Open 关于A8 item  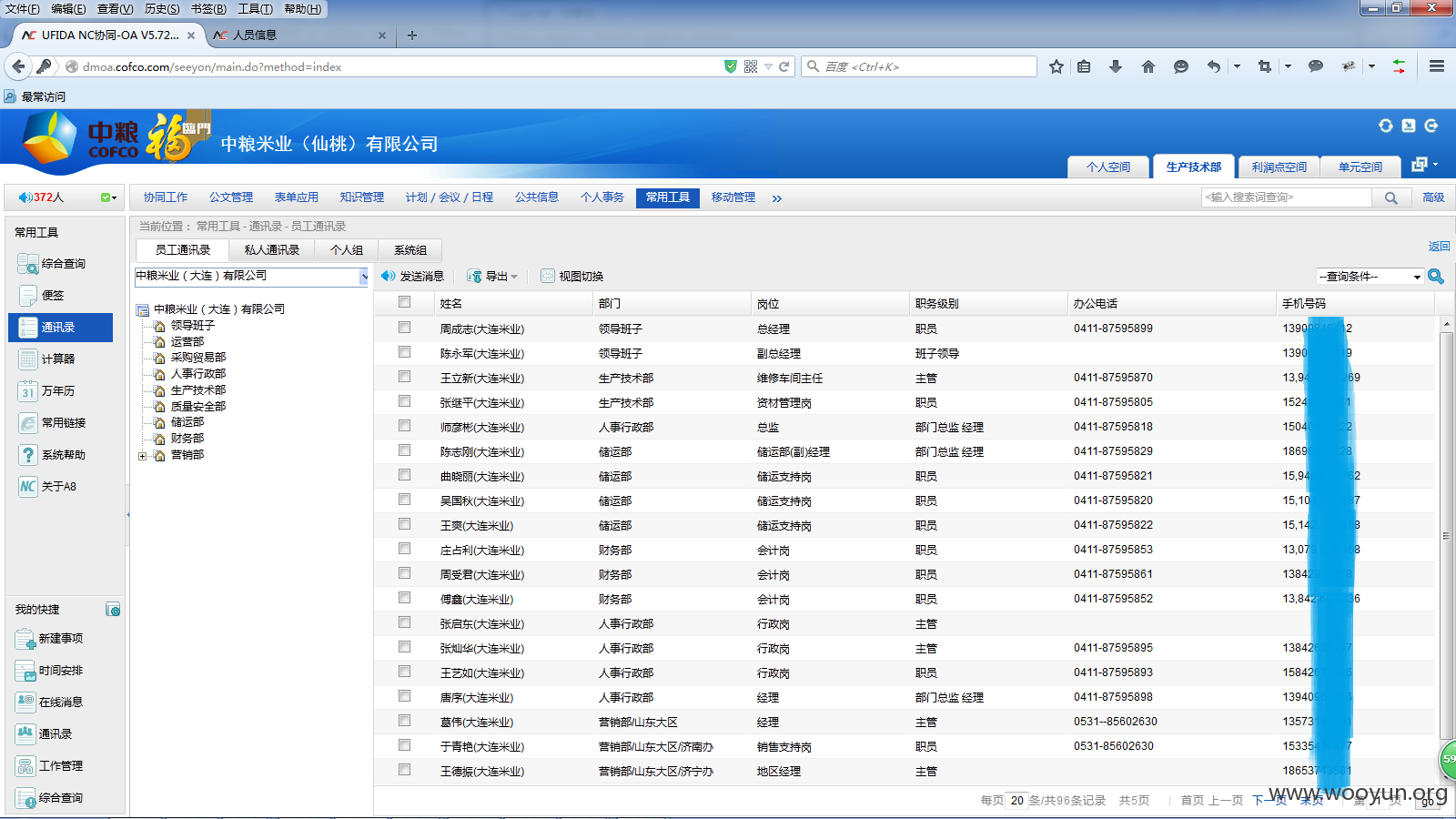pos(47,487)
